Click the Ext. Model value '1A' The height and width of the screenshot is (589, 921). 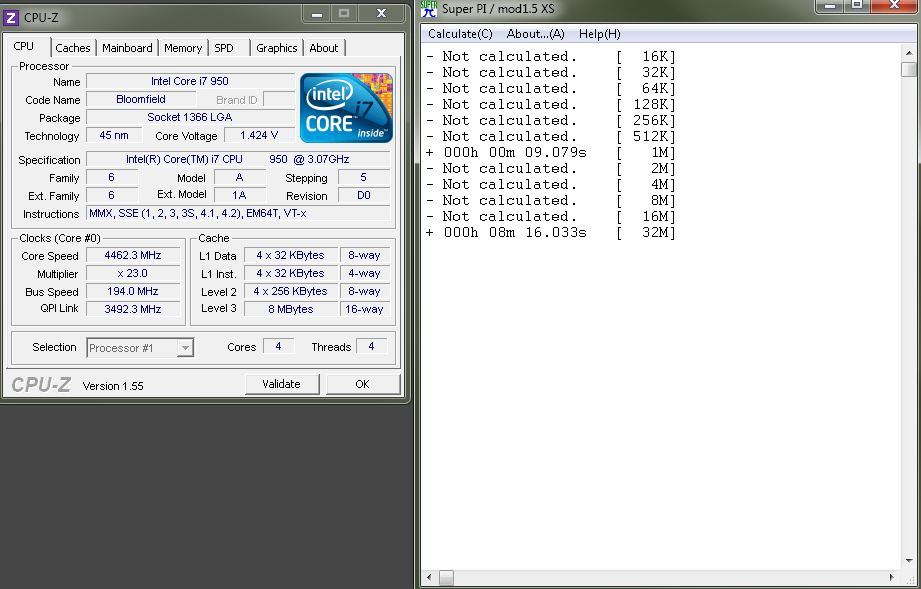coord(239,196)
